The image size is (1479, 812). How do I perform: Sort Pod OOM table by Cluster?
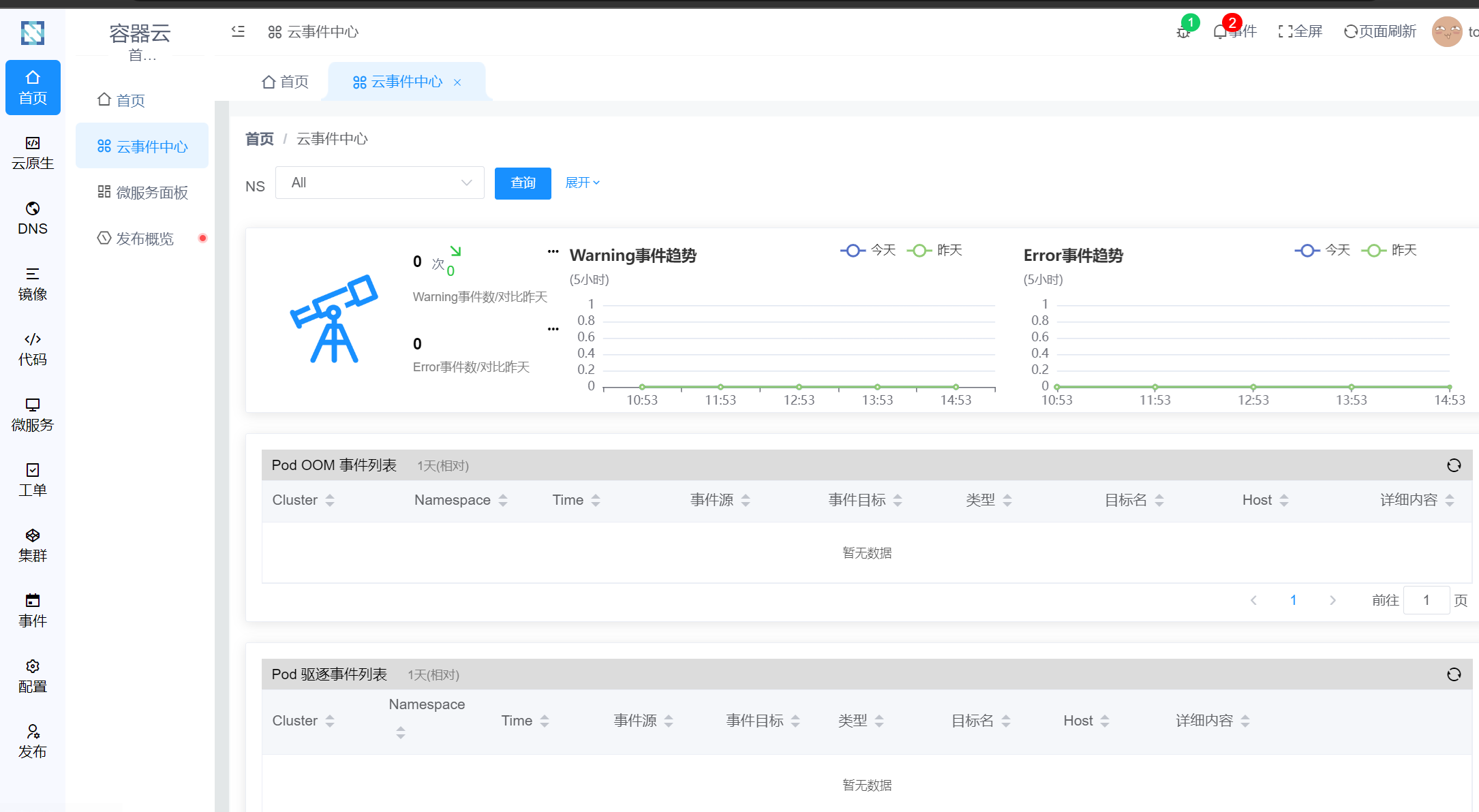point(330,500)
